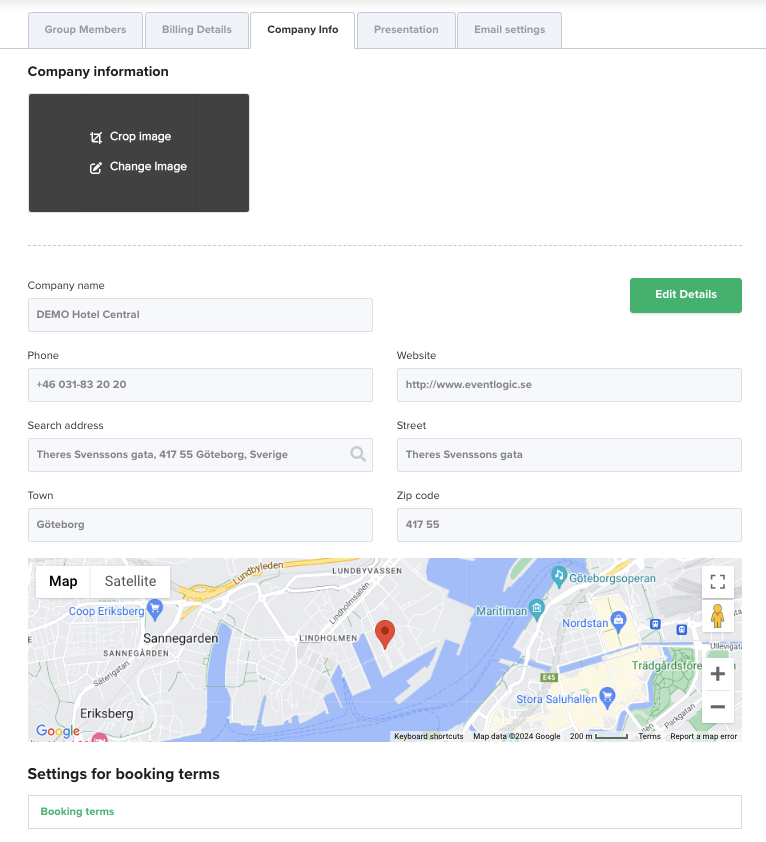766x842 pixels.
Task: Click the Edit Details button
Action: coord(685,295)
